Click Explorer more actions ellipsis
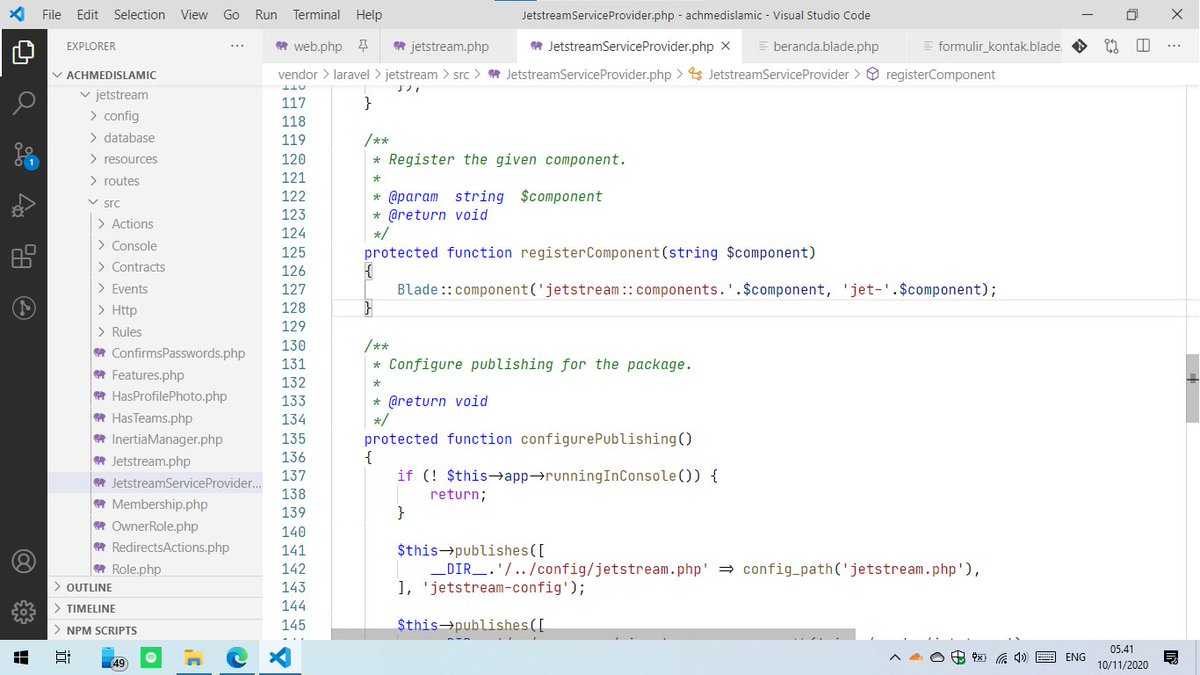Viewport: 1200px width, 675px height. click(236, 46)
